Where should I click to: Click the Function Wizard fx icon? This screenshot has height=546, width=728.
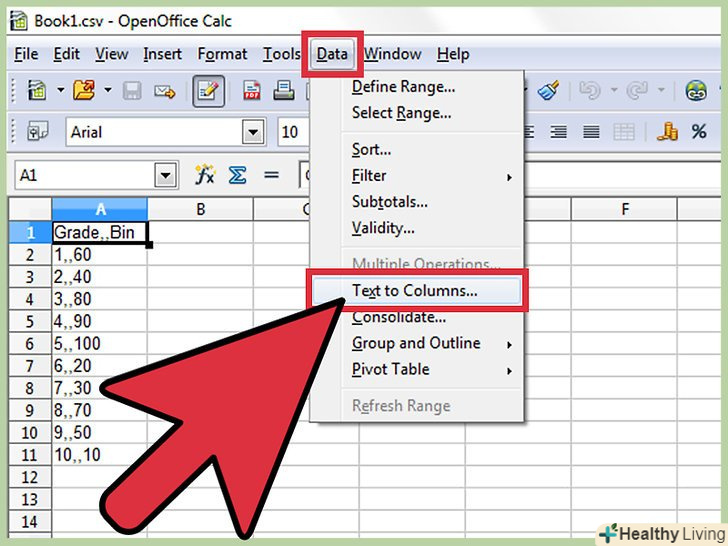click(205, 175)
